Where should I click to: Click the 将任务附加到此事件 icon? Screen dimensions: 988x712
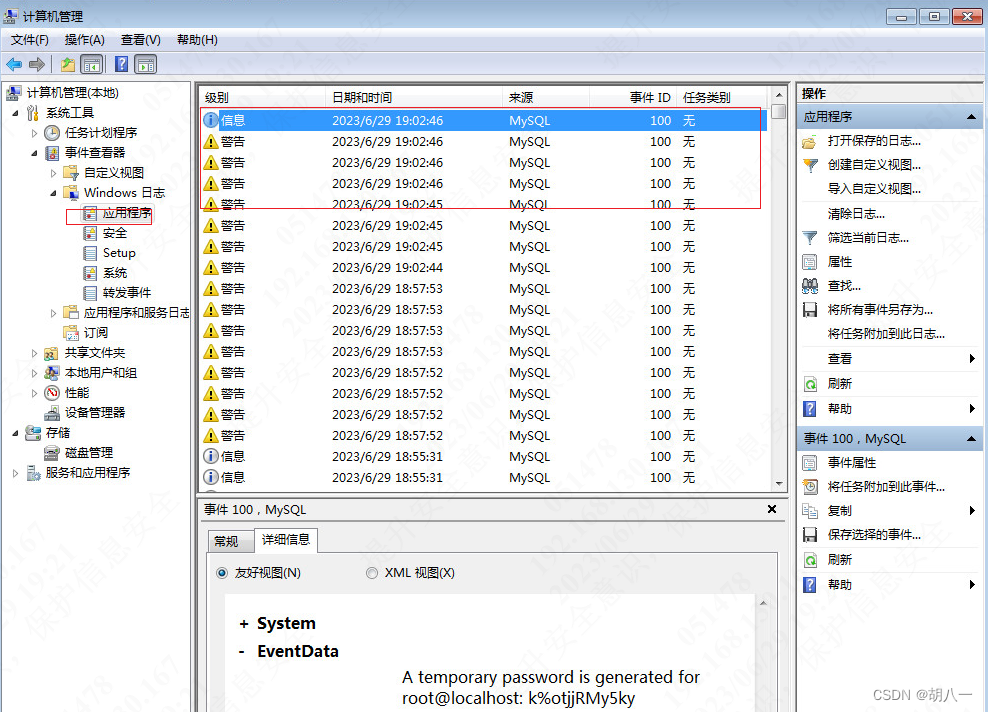click(x=810, y=487)
